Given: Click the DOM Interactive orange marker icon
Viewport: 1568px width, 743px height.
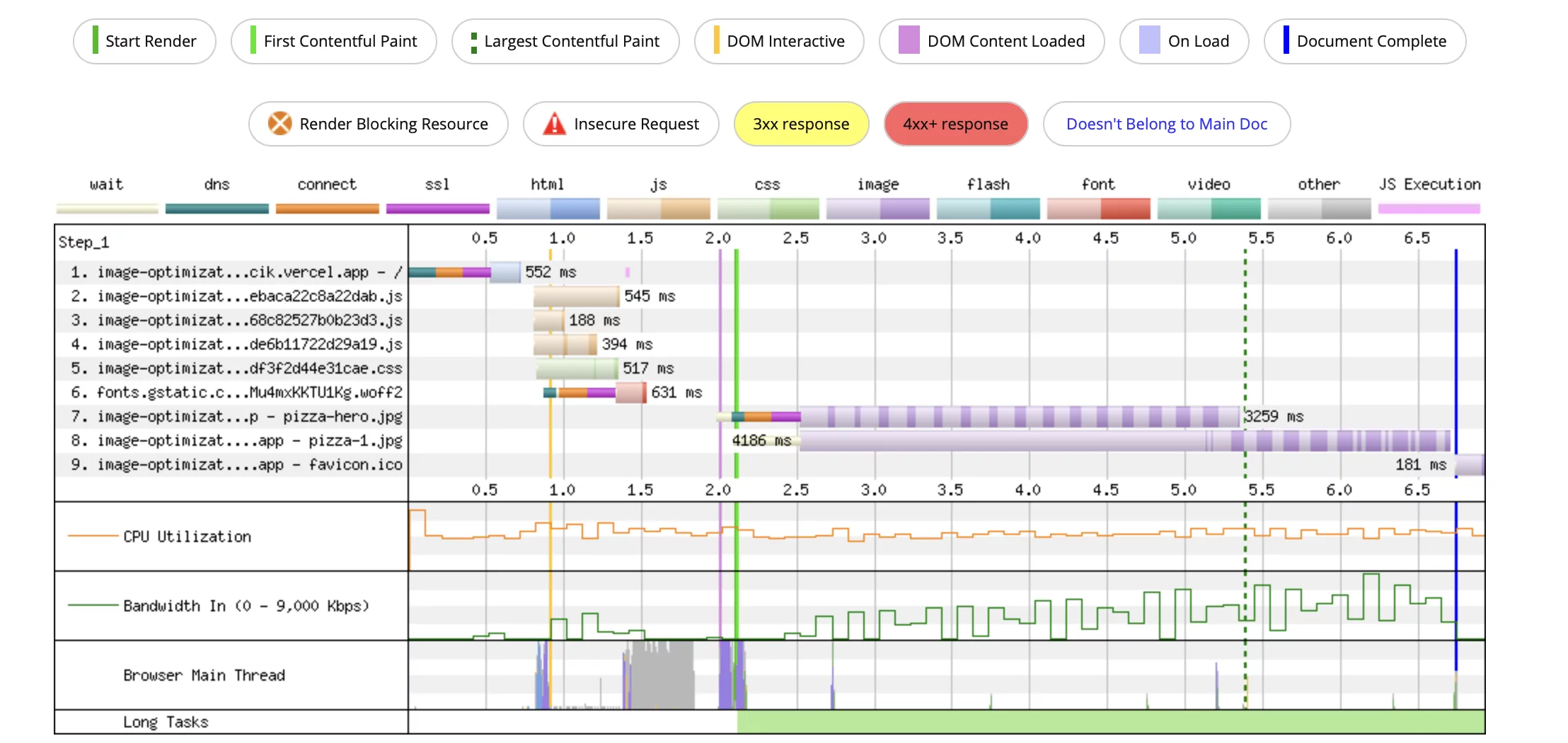Looking at the screenshot, I should [x=717, y=41].
